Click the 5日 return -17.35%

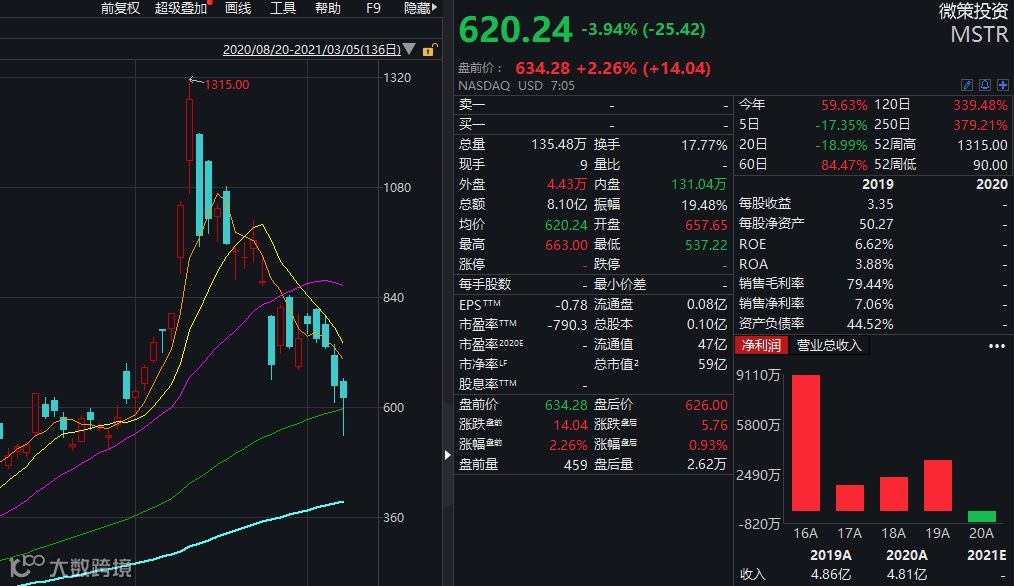[841, 125]
